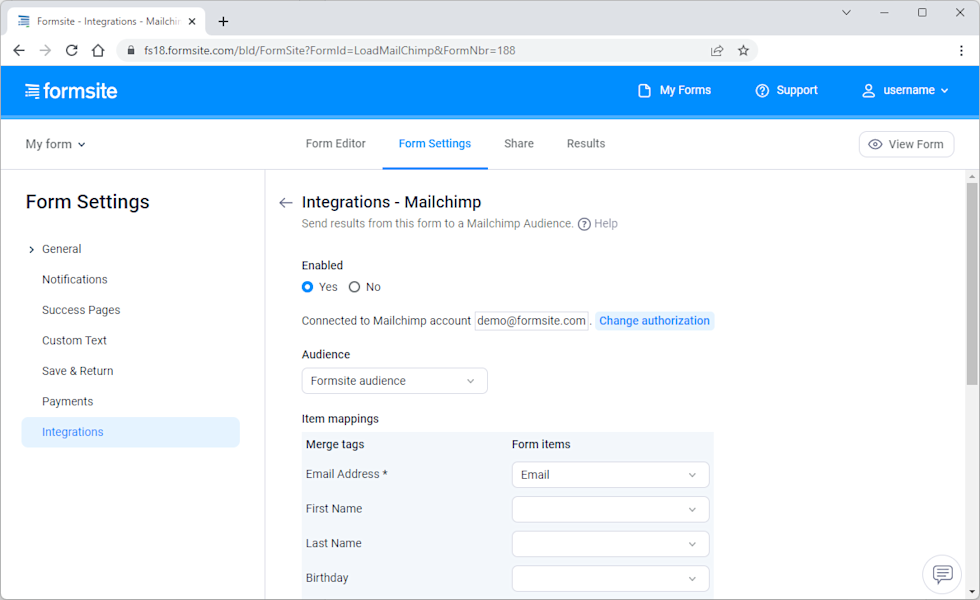Click the Change authorization link
The height and width of the screenshot is (600, 980).
tap(655, 320)
